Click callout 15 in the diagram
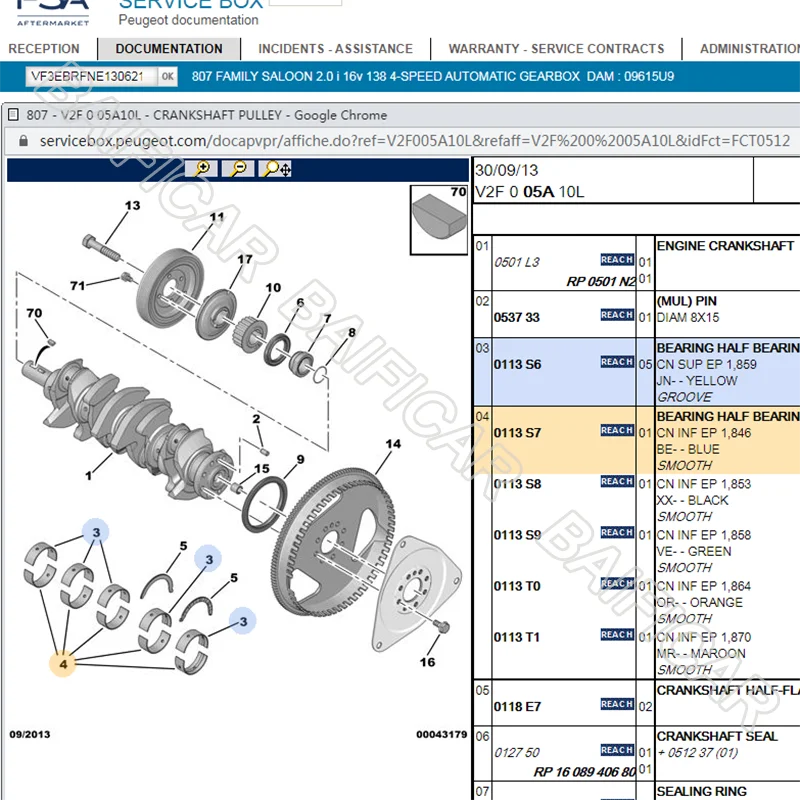800x800 pixels. 262,468
